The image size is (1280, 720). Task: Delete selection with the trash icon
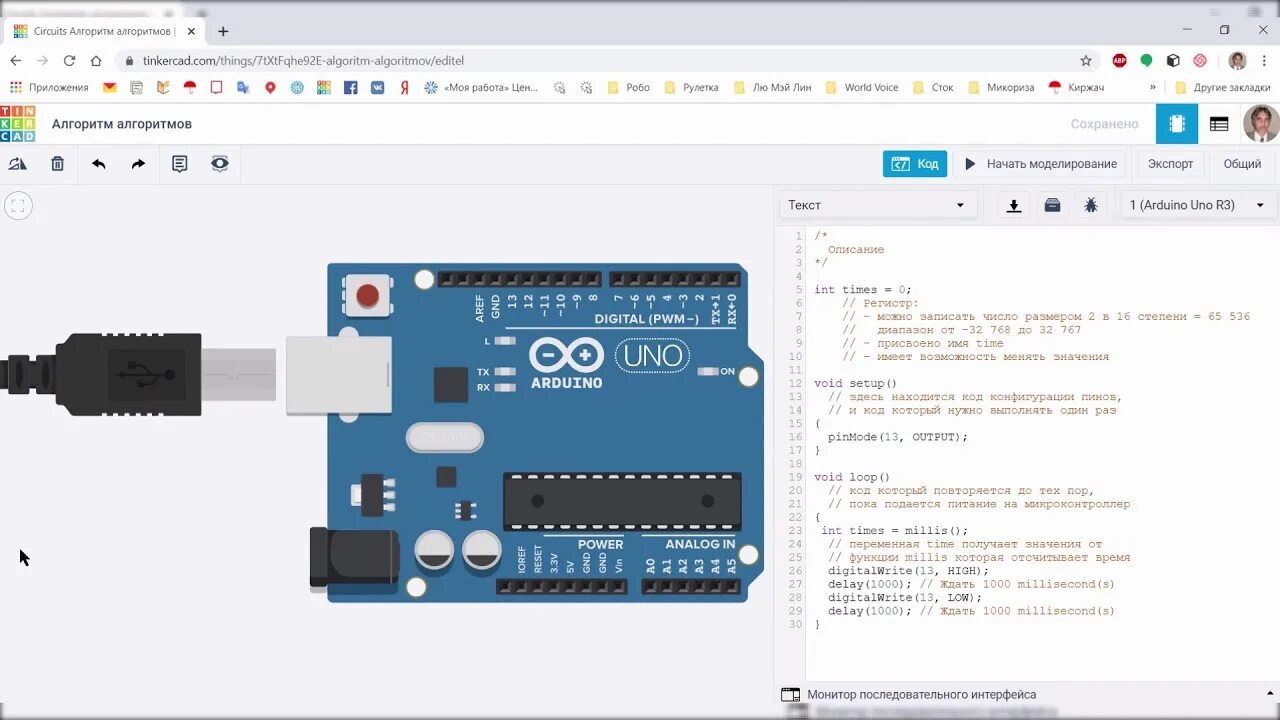(x=58, y=164)
